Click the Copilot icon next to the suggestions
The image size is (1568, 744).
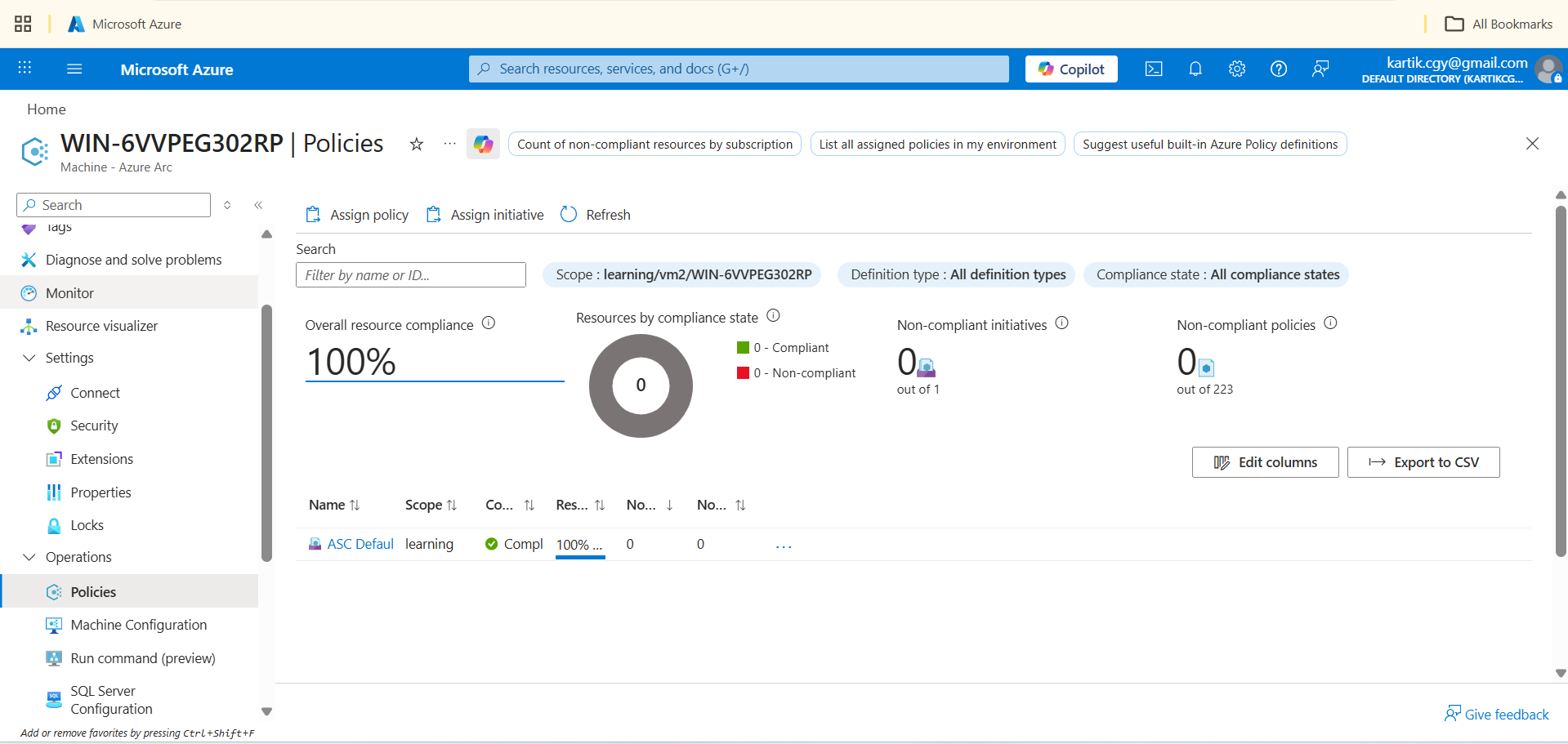coord(484,144)
